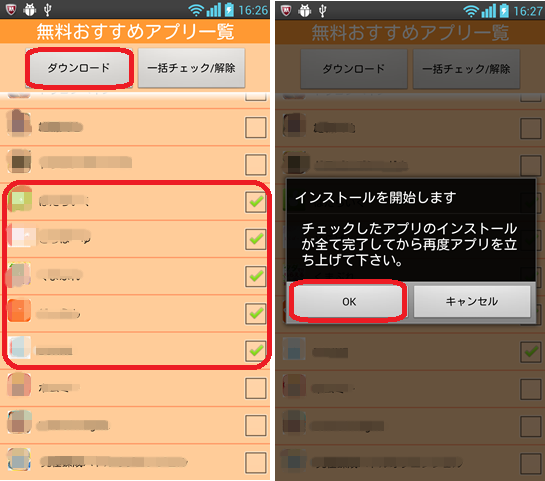Open the pink-white app icon in list
545x481 pixels.
coord(22,236)
